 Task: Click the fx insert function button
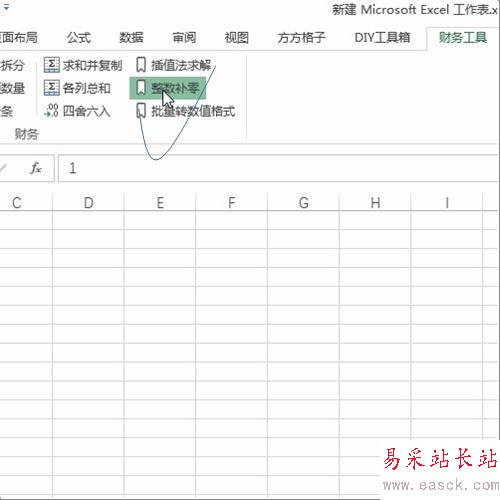coord(36,168)
